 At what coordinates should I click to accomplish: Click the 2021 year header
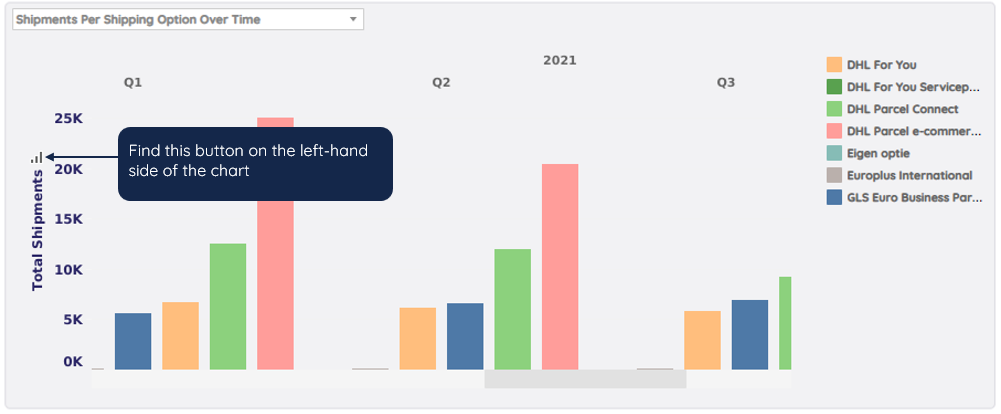click(559, 61)
